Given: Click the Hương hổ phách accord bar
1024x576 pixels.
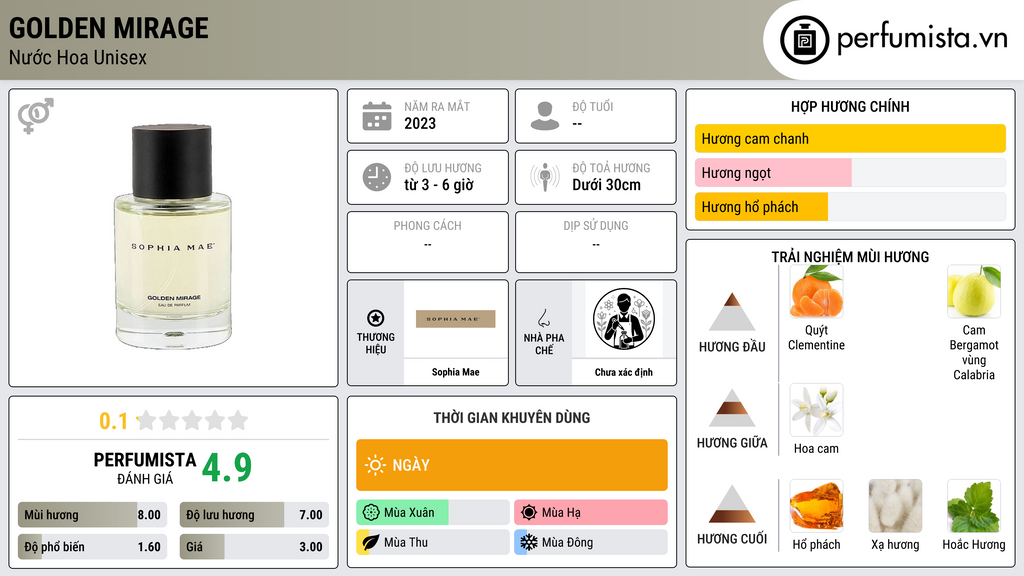Looking at the screenshot, I should [x=850, y=207].
